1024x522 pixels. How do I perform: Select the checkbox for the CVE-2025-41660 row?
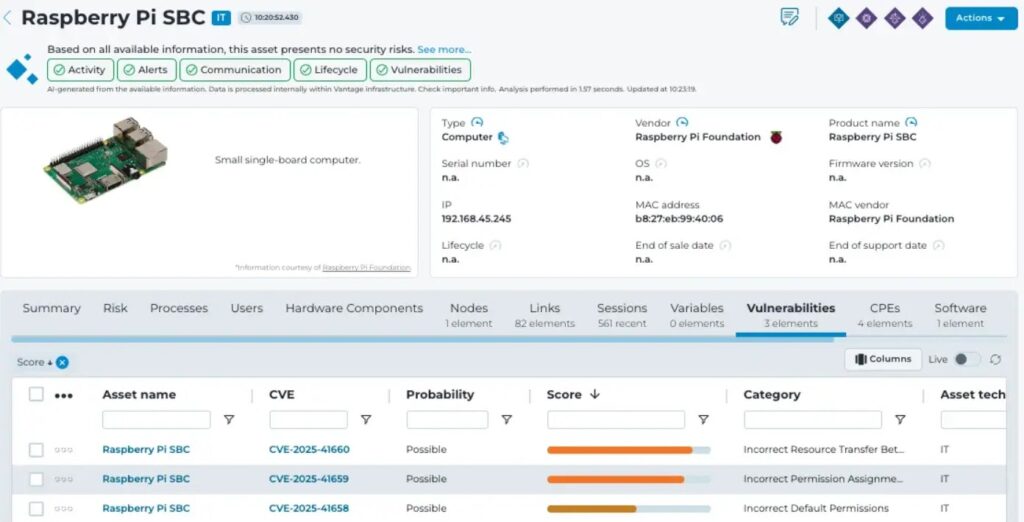36,450
